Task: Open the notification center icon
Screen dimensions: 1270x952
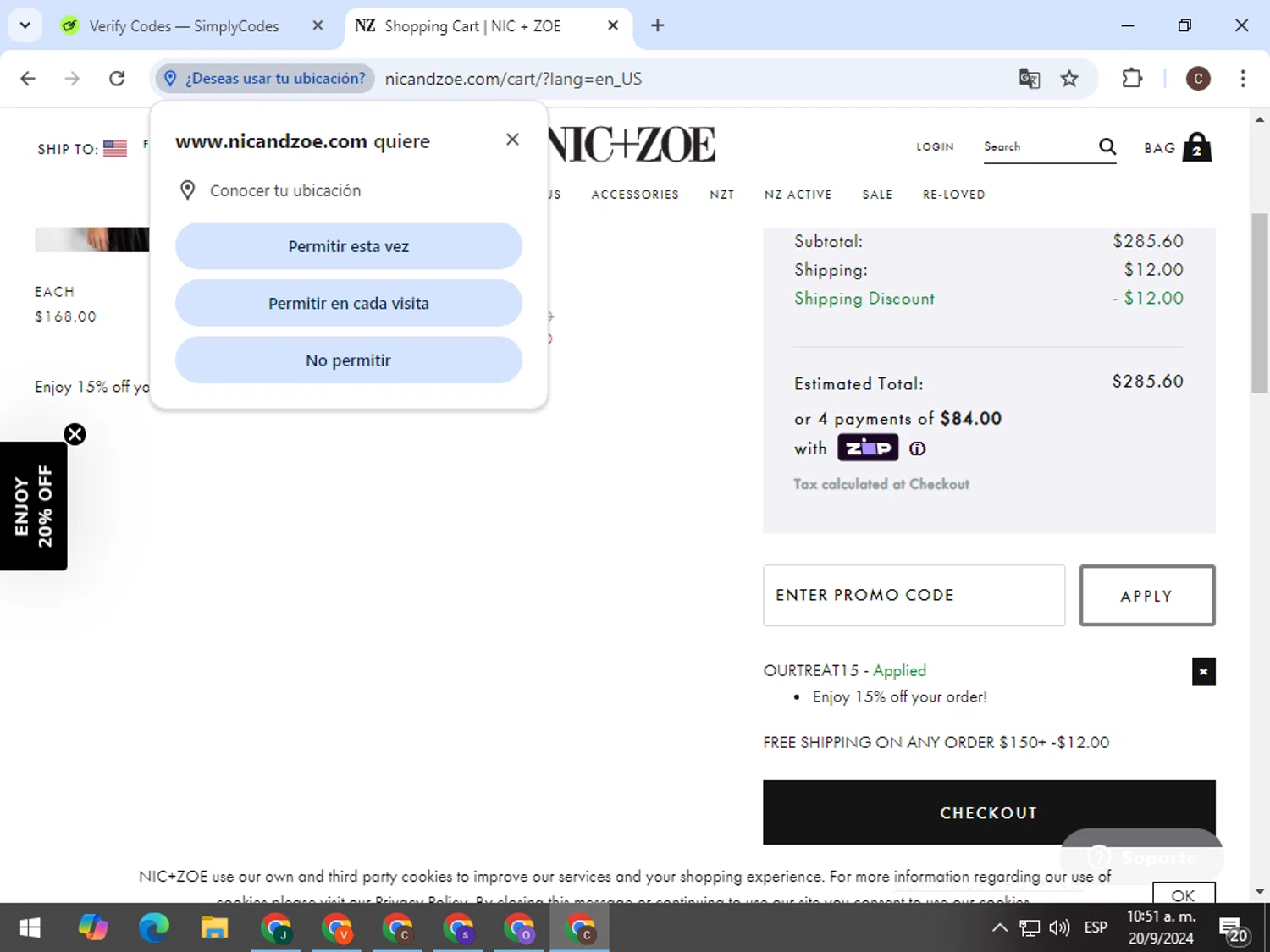Action: click(x=1233, y=929)
